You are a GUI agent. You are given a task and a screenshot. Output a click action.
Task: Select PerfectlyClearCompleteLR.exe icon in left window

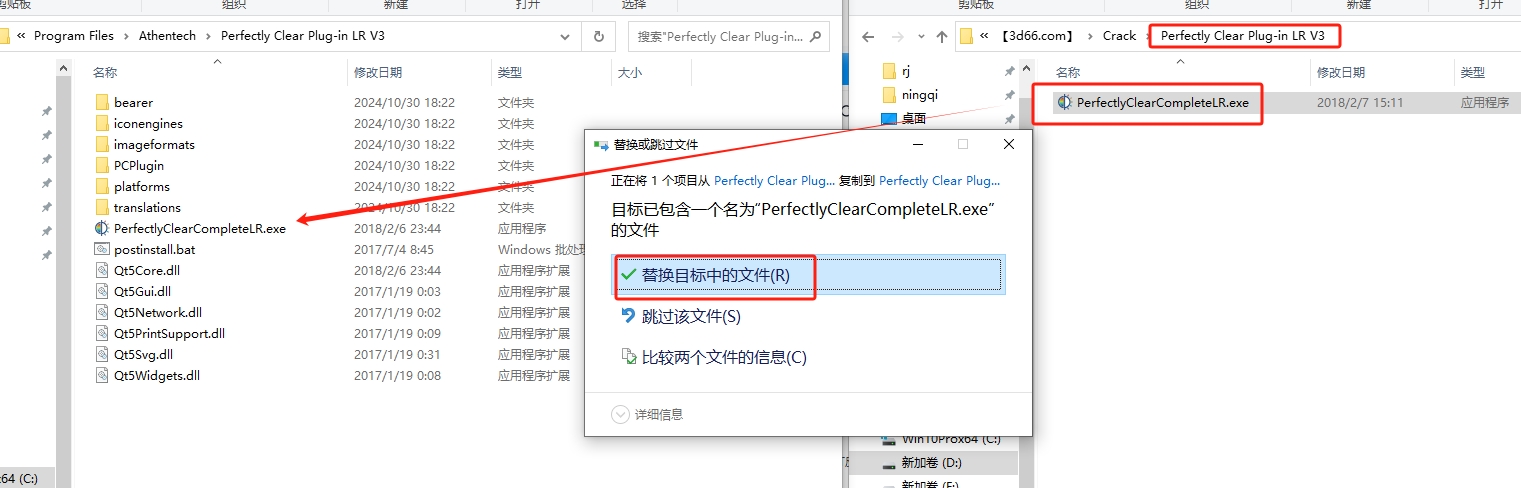(101, 228)
